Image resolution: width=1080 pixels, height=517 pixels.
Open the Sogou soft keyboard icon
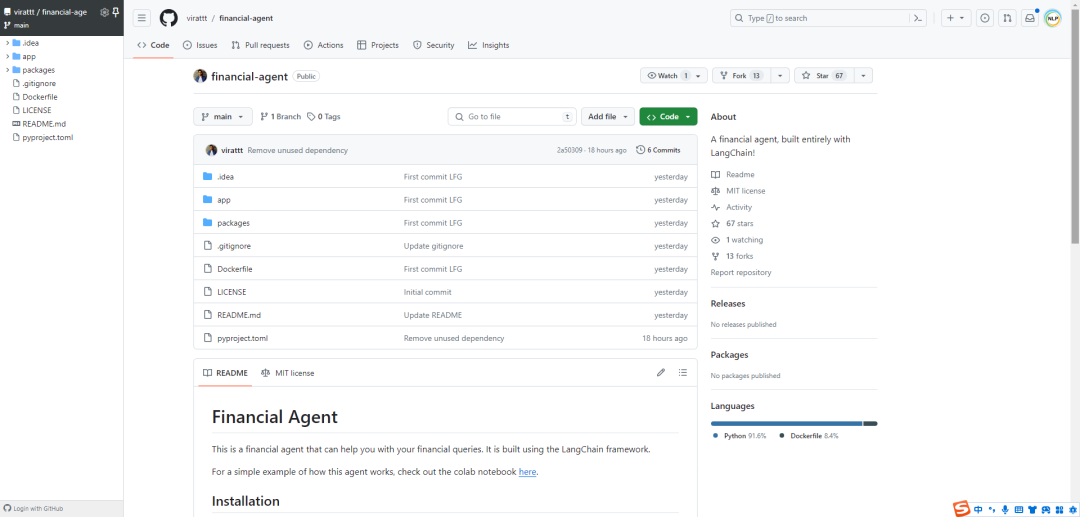click(x=1019, y=509)
